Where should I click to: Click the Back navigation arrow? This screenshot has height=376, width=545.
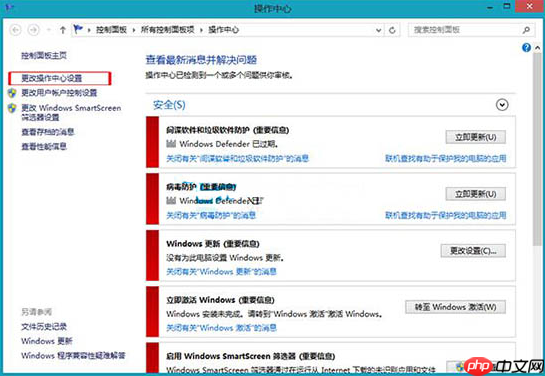[16, 30]
